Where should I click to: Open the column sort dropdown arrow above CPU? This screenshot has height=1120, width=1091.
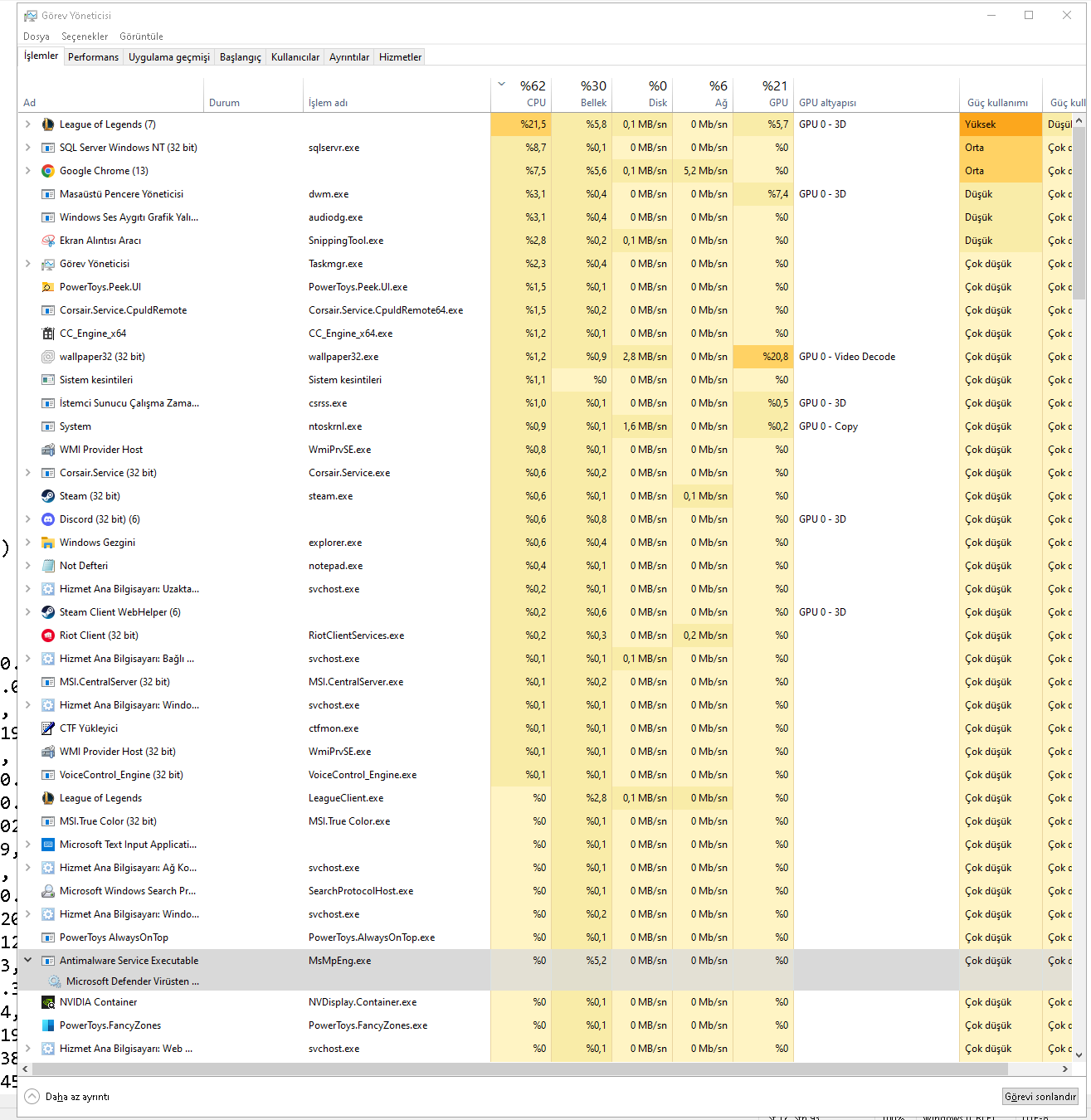click(x=502, y=85)
